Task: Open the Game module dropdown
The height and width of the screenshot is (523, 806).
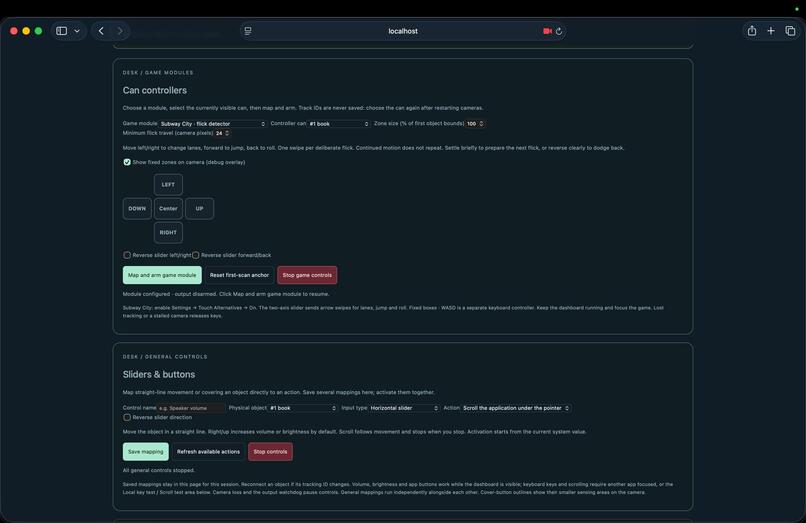Action: [x=213, y=124]
